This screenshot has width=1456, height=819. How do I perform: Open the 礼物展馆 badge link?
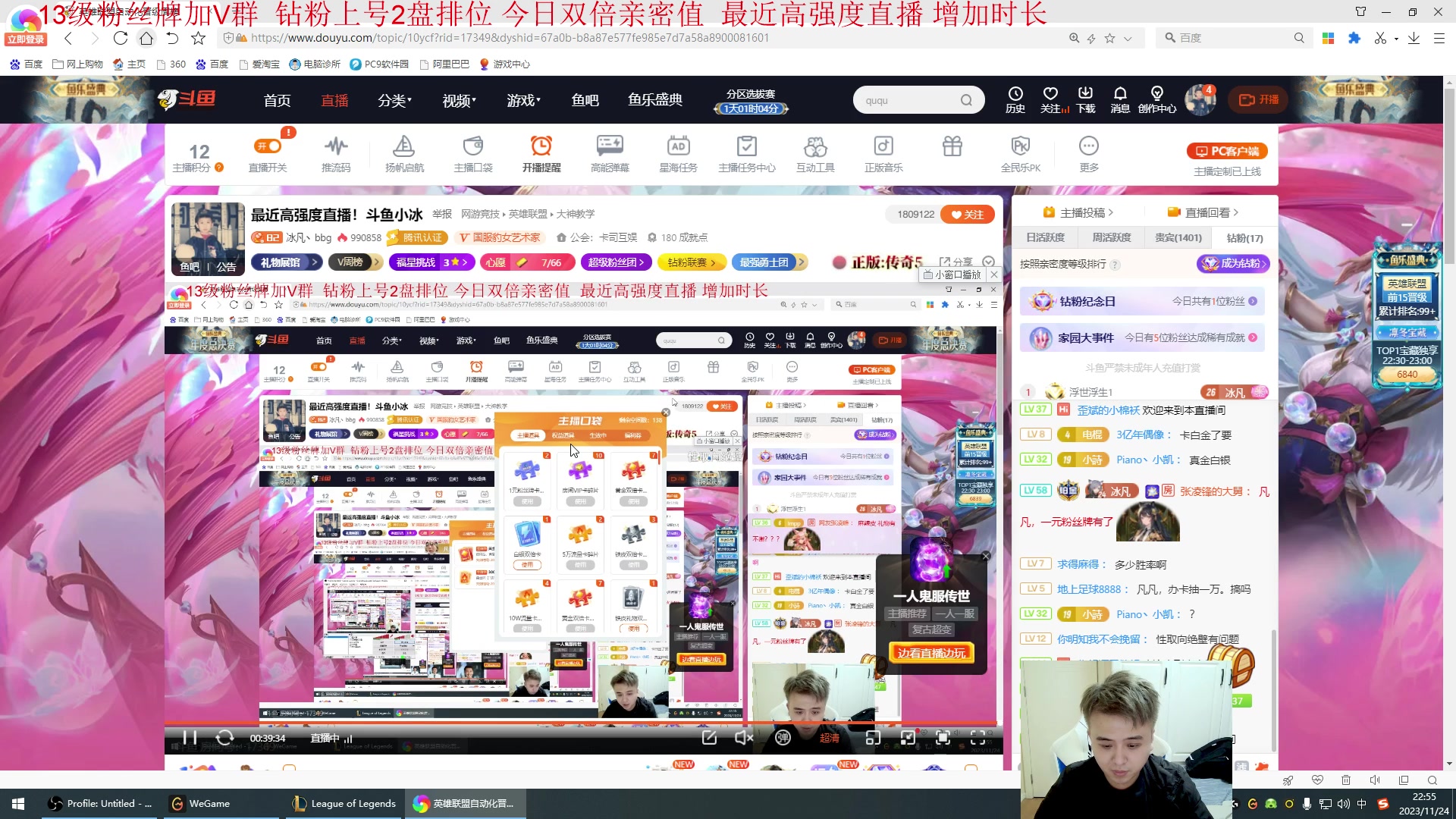[287, 262]
